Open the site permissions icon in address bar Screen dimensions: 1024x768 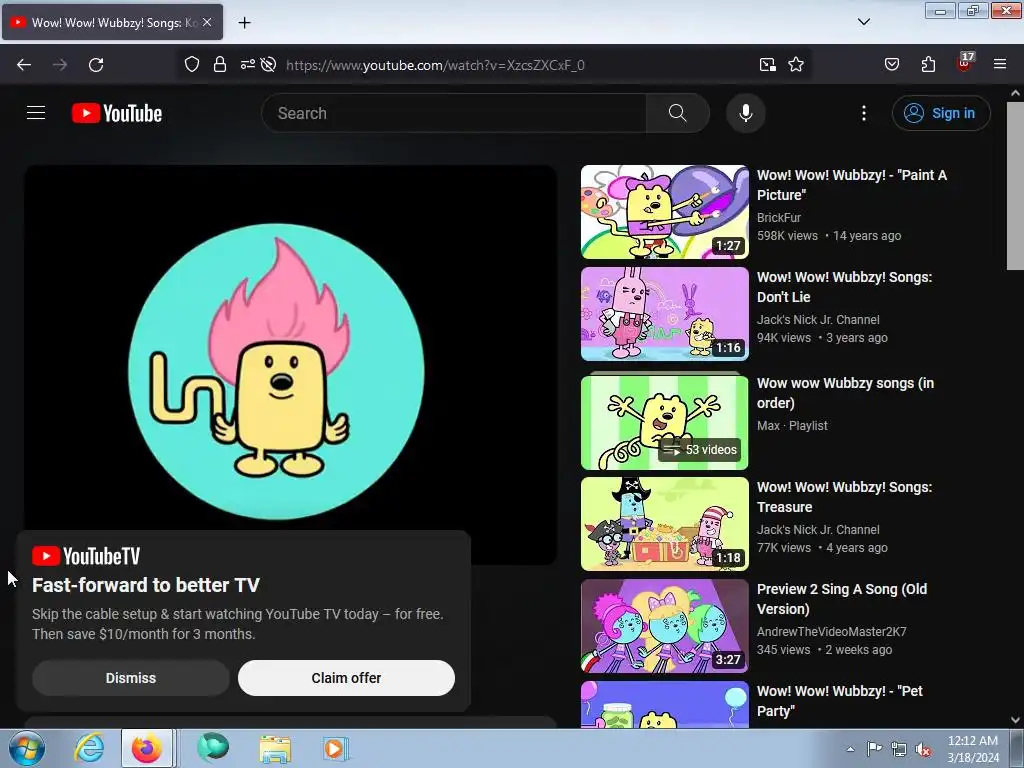[248, 65]
